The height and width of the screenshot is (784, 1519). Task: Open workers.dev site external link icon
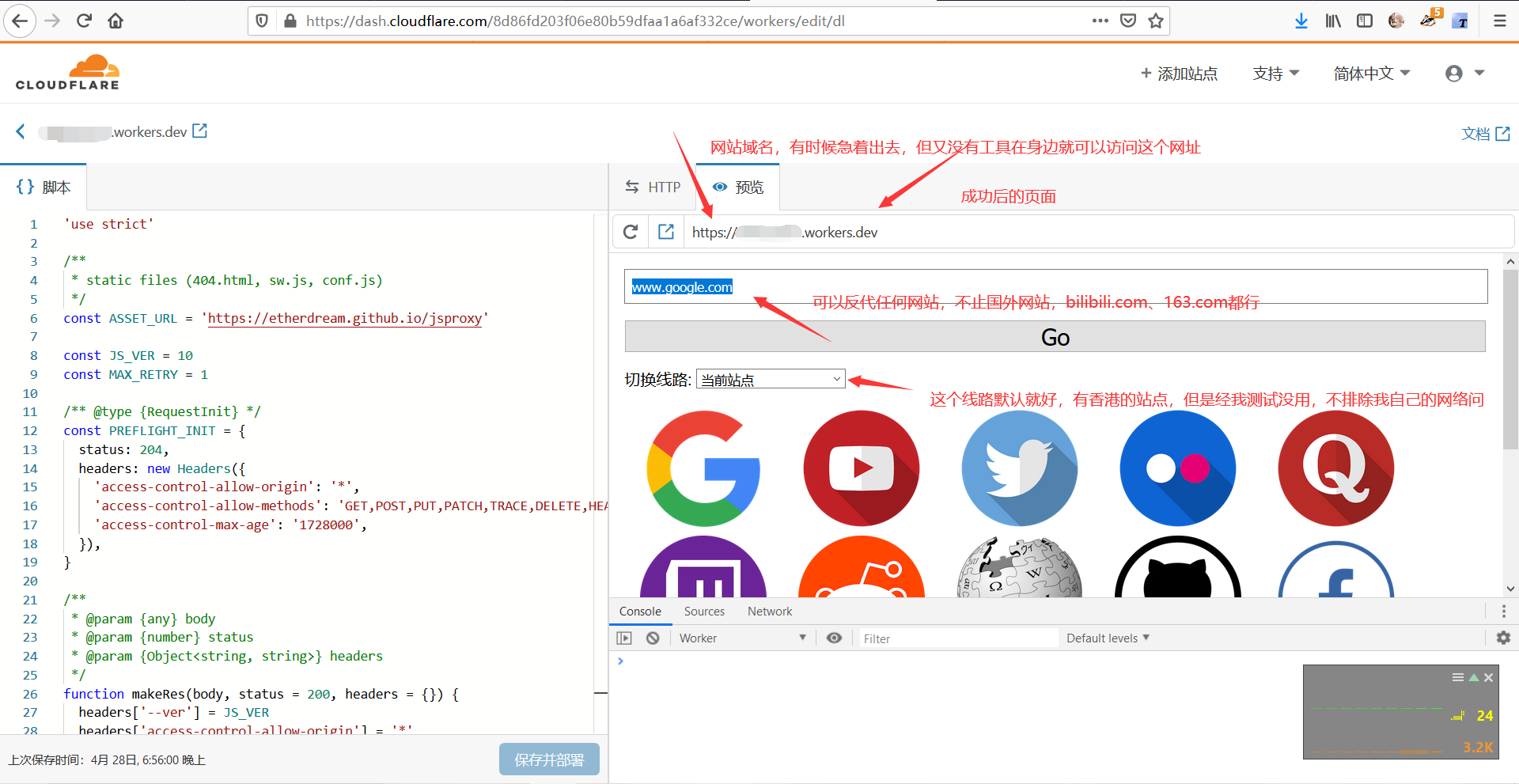(x=200, y=131)
